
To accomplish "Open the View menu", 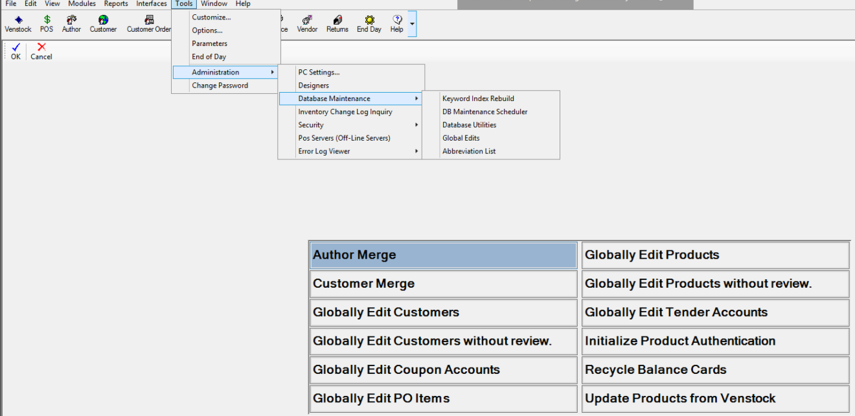I will coord(52,4).
